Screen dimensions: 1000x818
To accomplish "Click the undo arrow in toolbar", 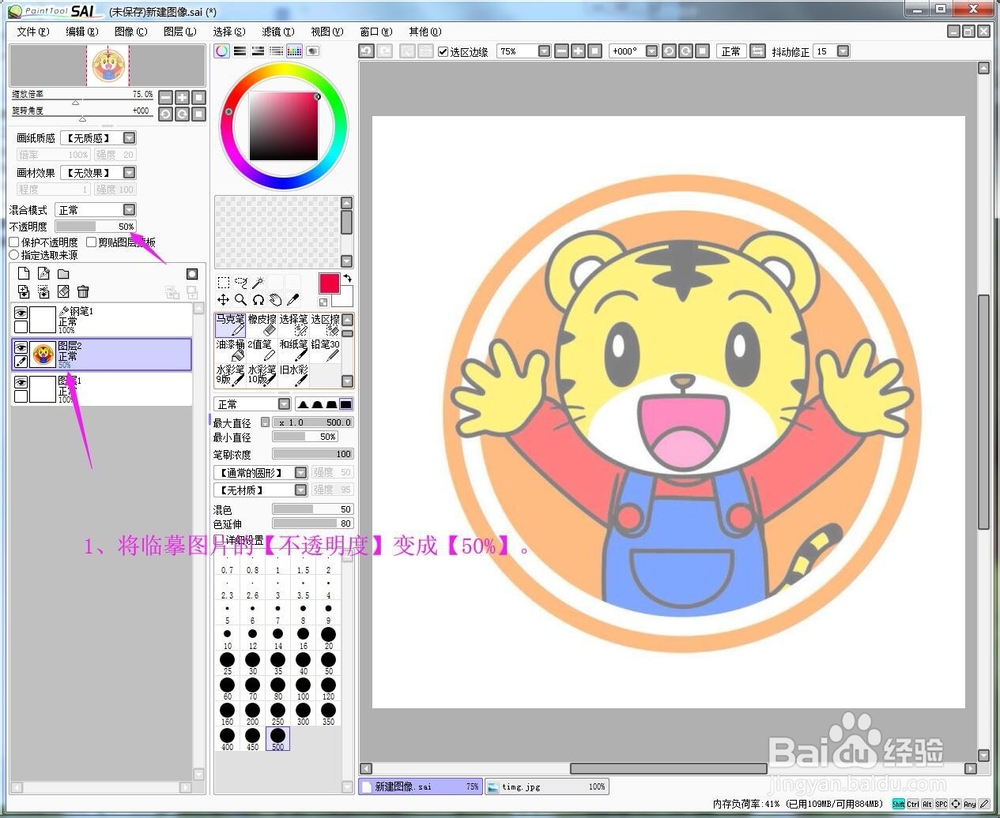I will 366,51.
